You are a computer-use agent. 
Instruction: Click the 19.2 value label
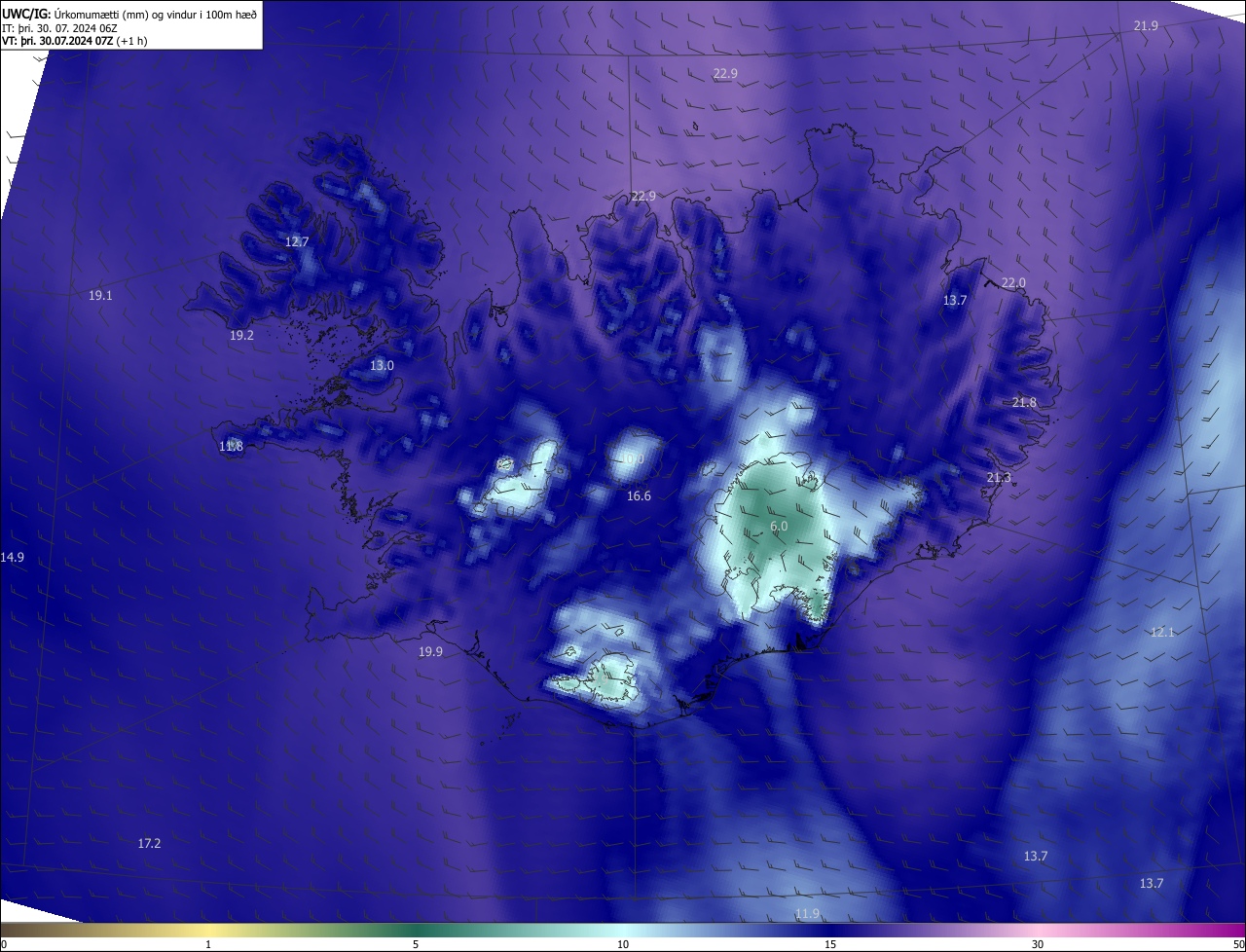[x=241, y=335]
